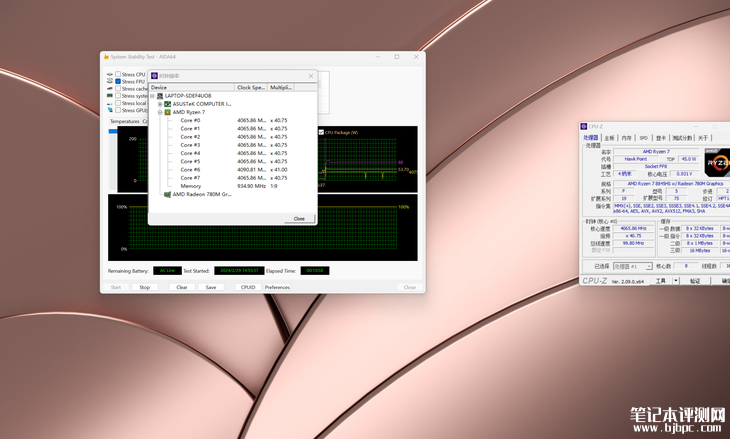Screen dimensions: 730x439
Task: Click the Ryzen logo in the CPU-Z window
Action: 717,162
